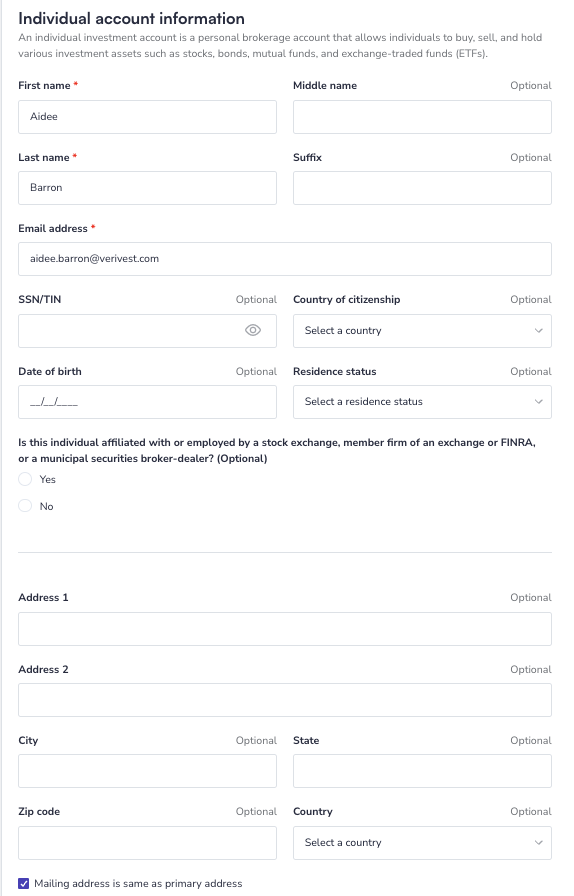Click the Email address field
574x896 pixels.
pos(285,259)
